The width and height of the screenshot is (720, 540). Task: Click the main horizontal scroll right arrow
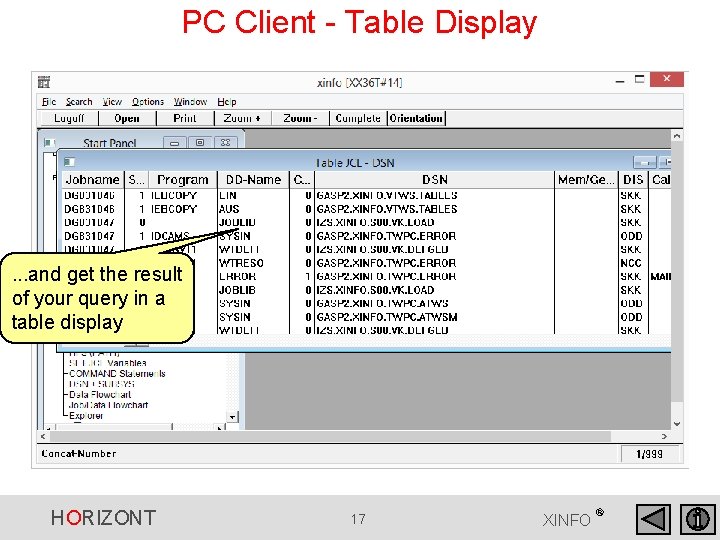(664, 436)
